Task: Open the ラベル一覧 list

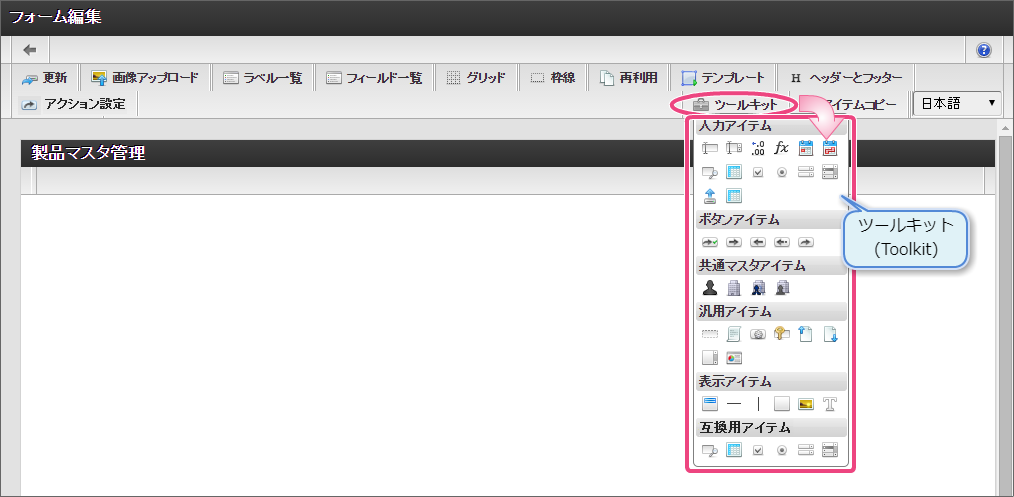Action: pos(263,78)
